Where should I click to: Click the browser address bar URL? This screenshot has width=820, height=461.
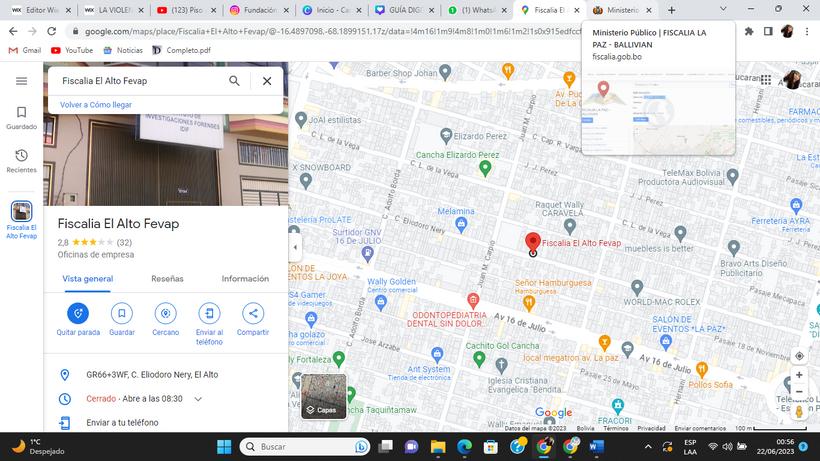click(x=333, y=31)
